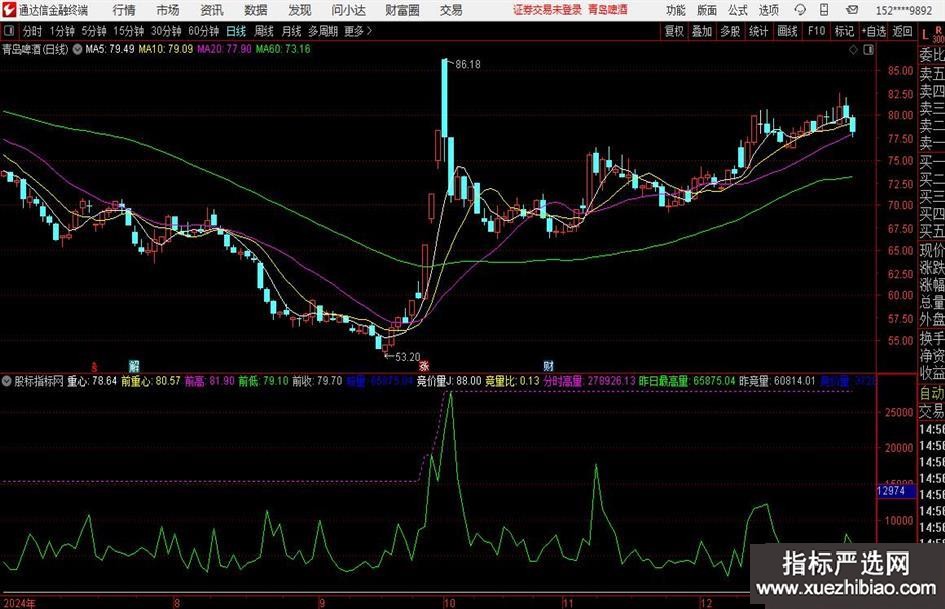
Task: Click the 竞量比: 0.13 value
Action: tap(512, 381)
